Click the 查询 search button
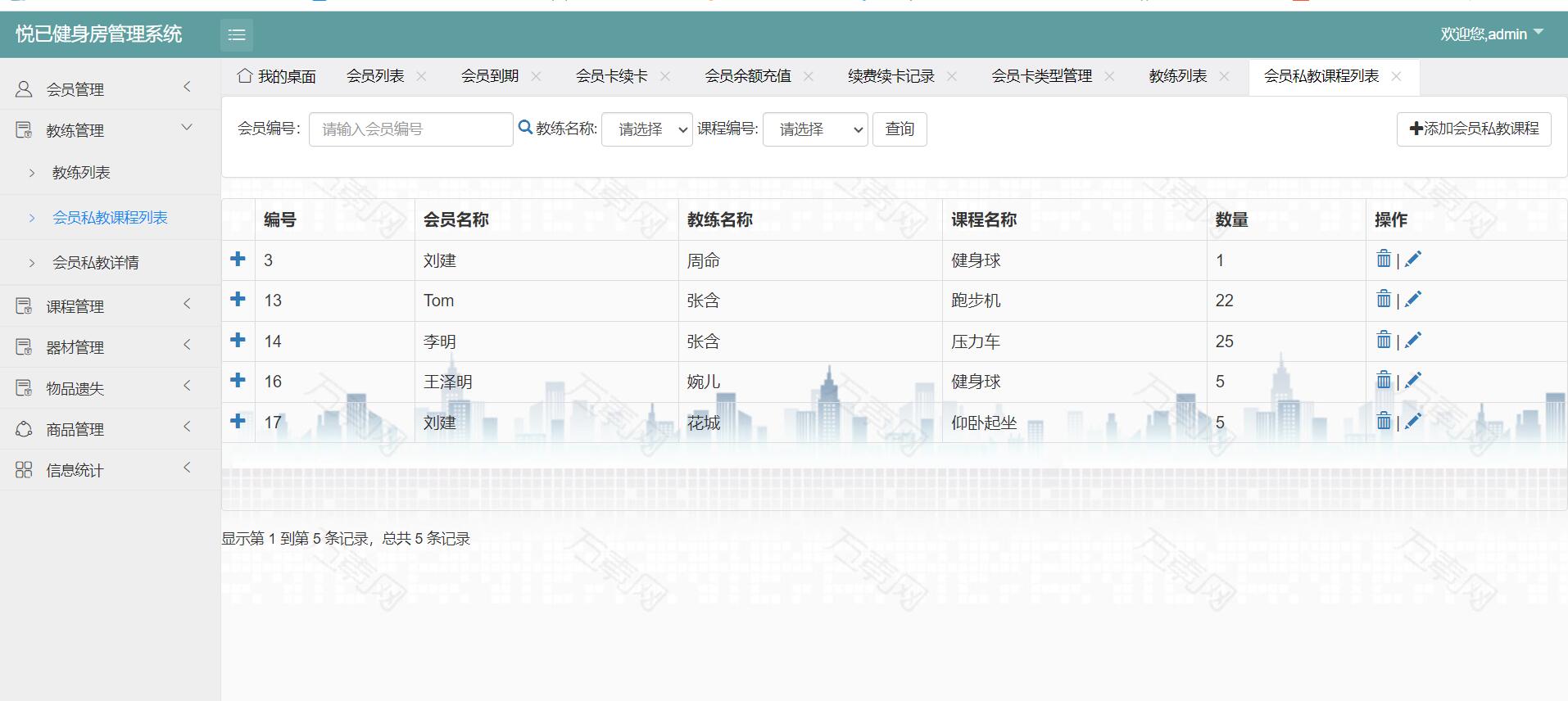This screenshot has height=728, width=1568. pyautogui.click(x=900, y=129)
